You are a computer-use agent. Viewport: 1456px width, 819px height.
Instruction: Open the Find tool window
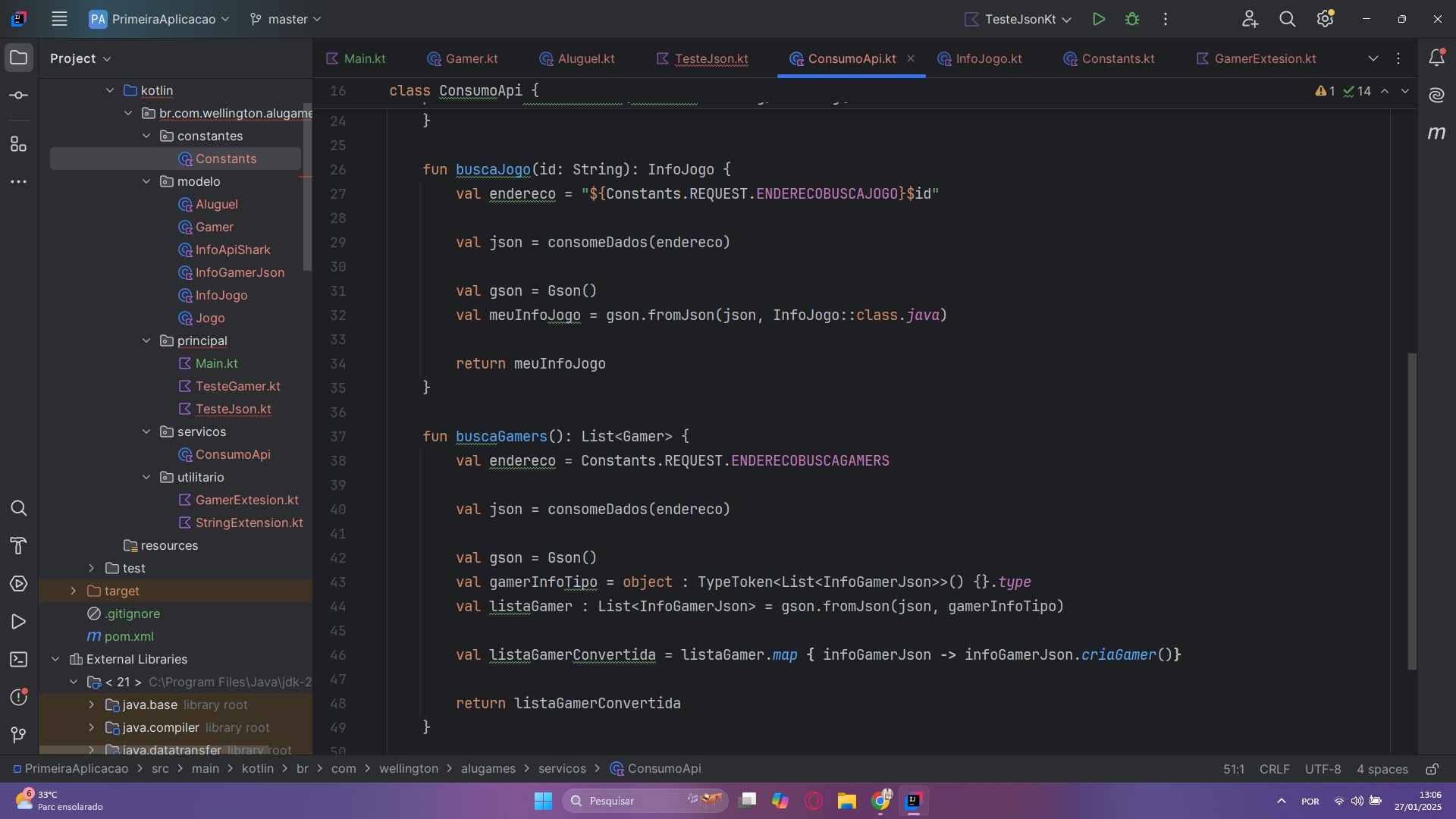pos(19,508)
